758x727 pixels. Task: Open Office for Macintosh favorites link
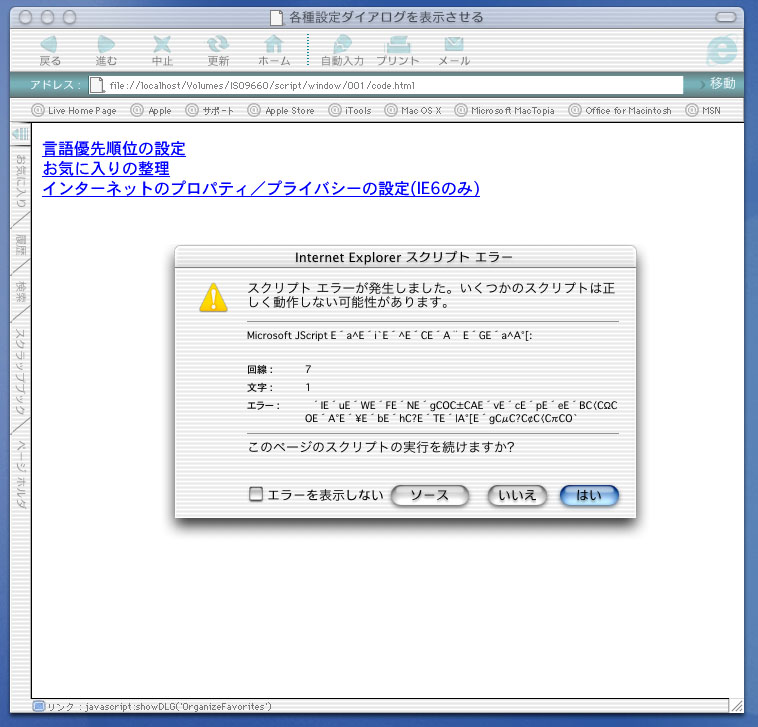(620, 110)
